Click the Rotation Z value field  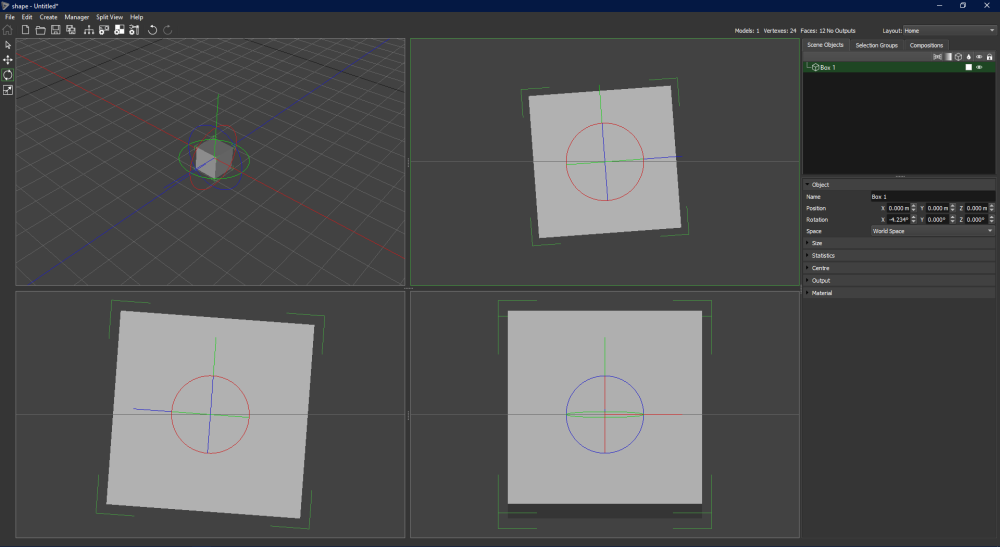click(976, 219)
